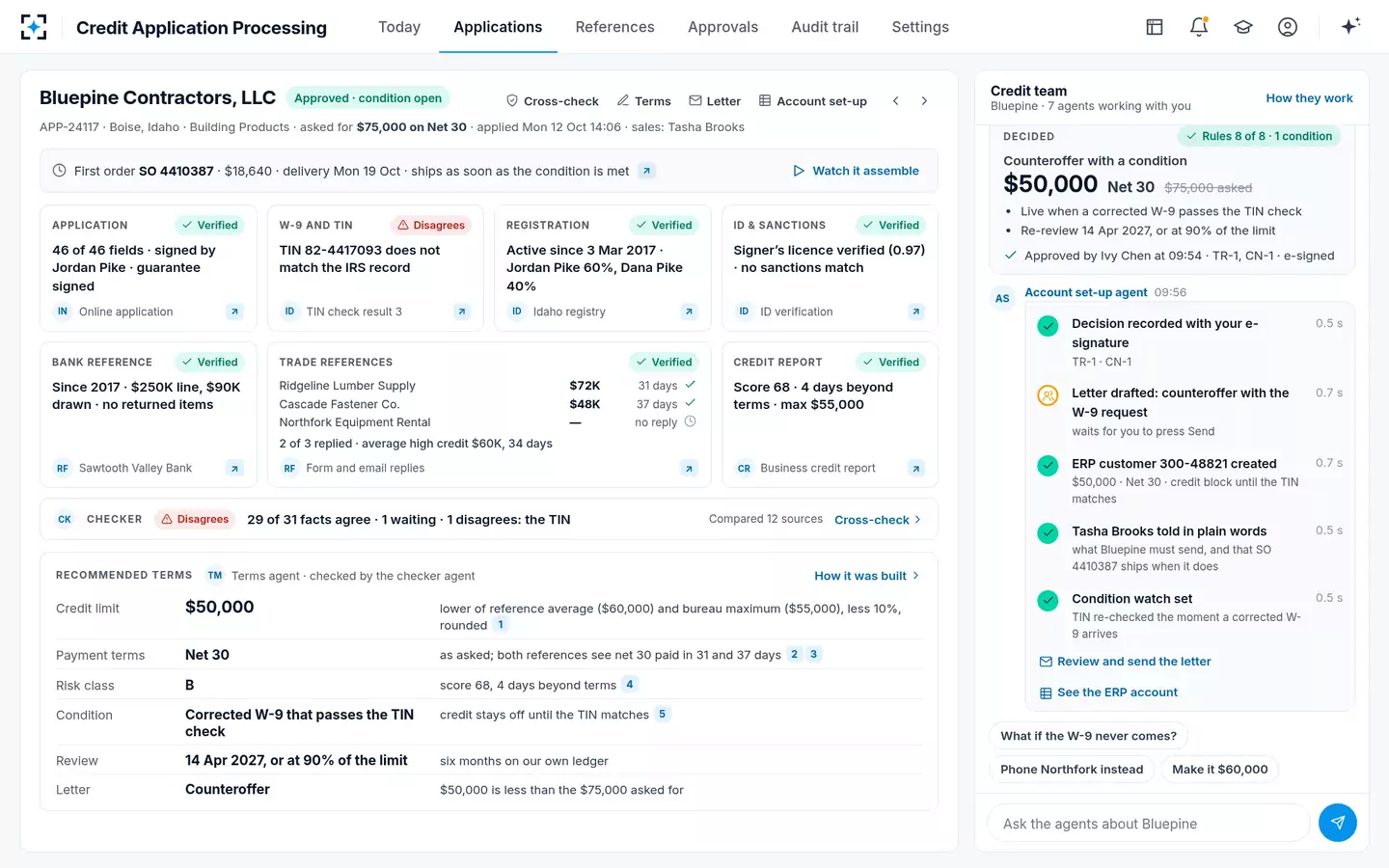
Task: Open TIN check result 3 source arrow
Action: pyautogui.click(x=462, y=312)
